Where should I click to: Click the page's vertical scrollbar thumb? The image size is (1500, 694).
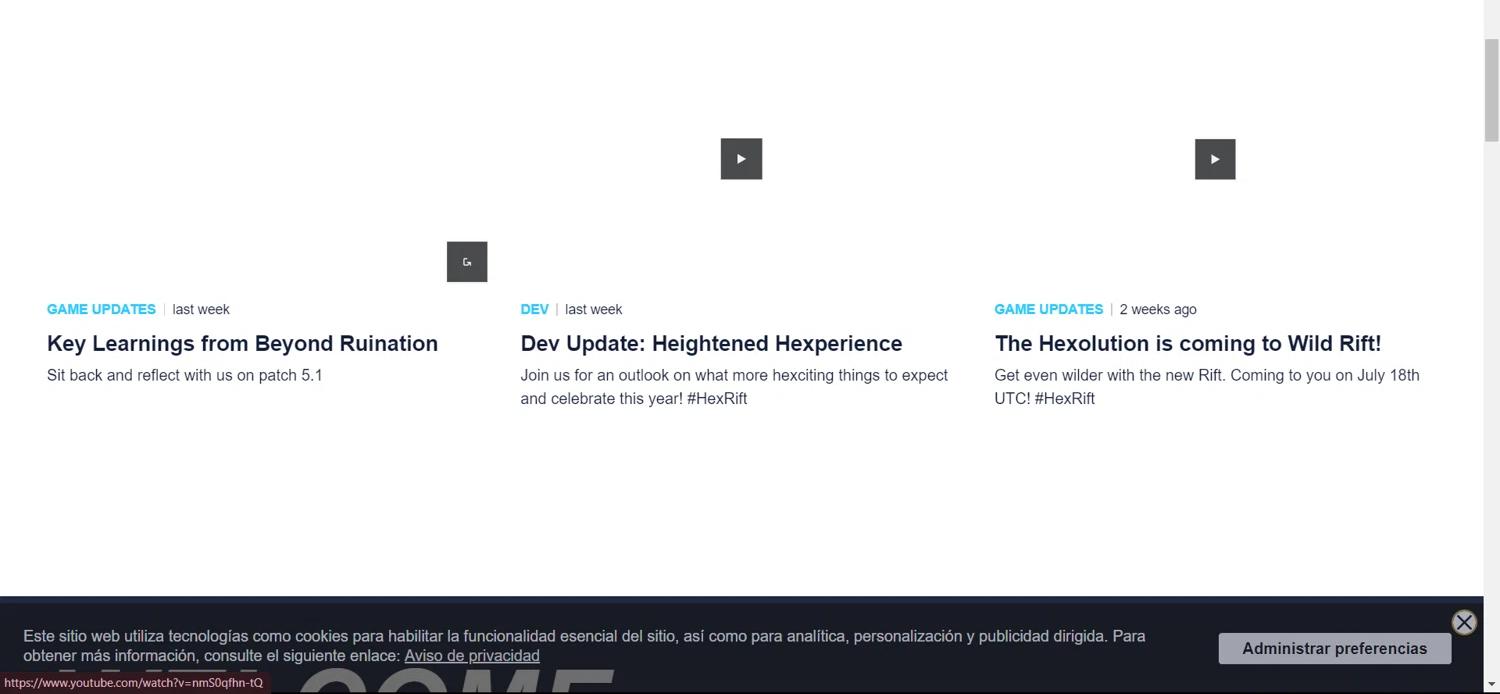coord(1491,90)
